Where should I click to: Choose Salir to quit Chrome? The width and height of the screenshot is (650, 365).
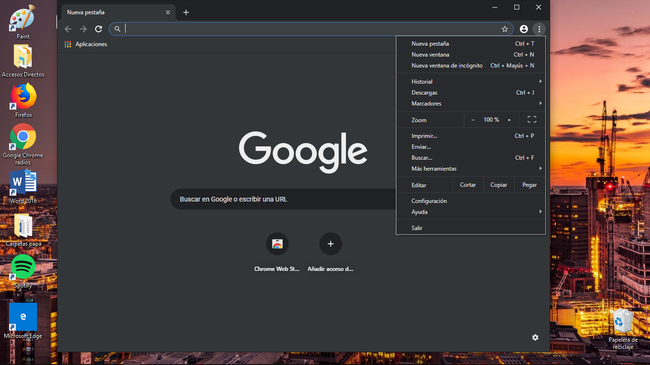coord(471,228)
